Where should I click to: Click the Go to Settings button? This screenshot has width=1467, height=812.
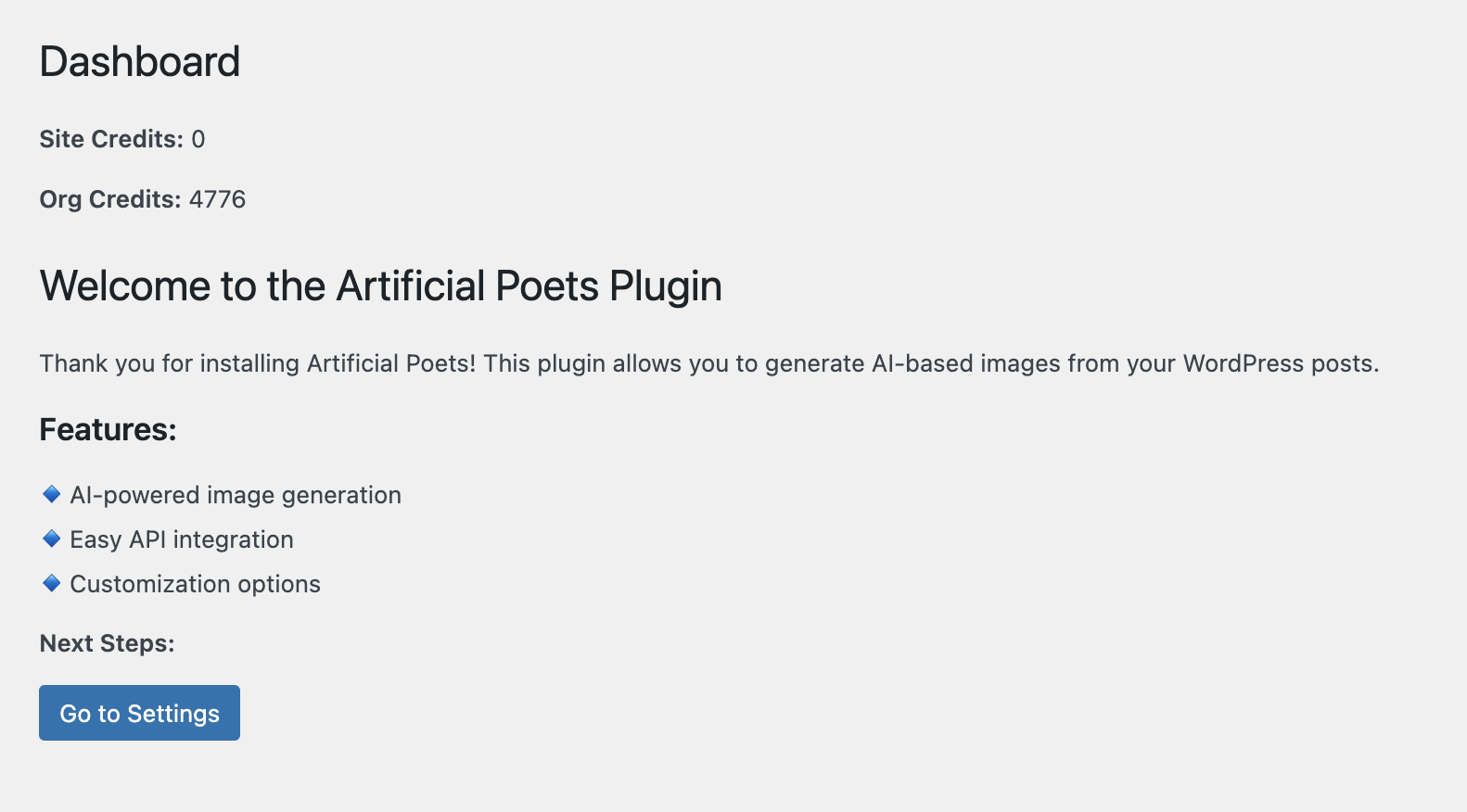point(139,713)
